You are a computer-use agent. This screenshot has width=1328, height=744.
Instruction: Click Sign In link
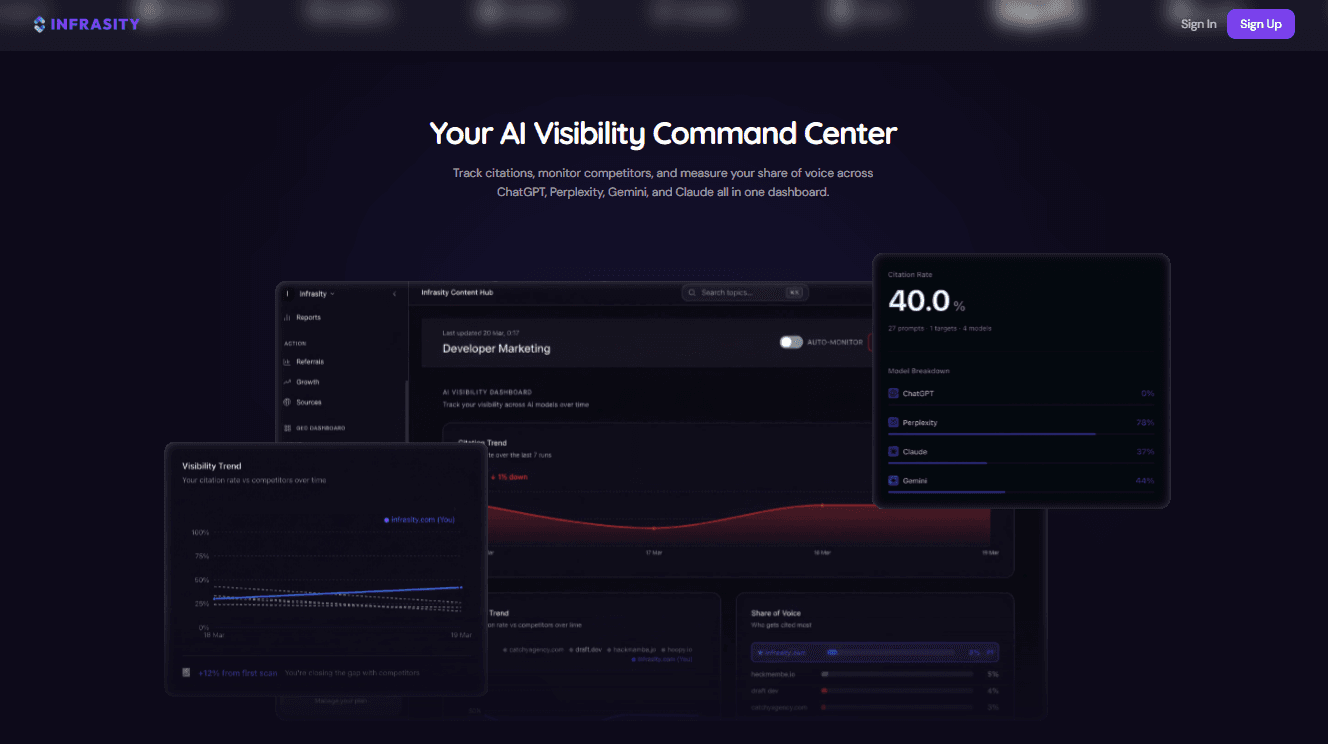tap(1198, 24)
